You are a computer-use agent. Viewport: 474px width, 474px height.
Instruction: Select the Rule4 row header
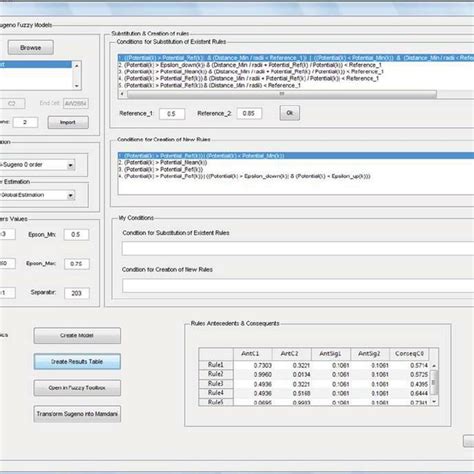tap(216, 393)
